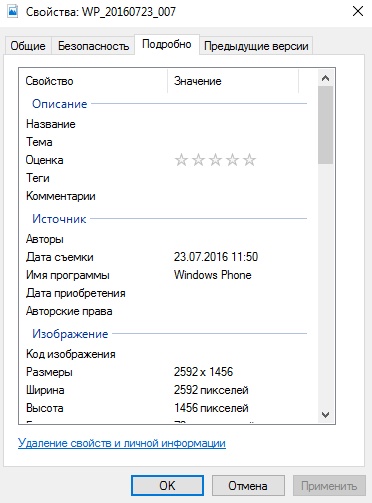The width and height of the screenshot is (372, 503).
Task: Select the Ширина property label
Action: point(45,390)
